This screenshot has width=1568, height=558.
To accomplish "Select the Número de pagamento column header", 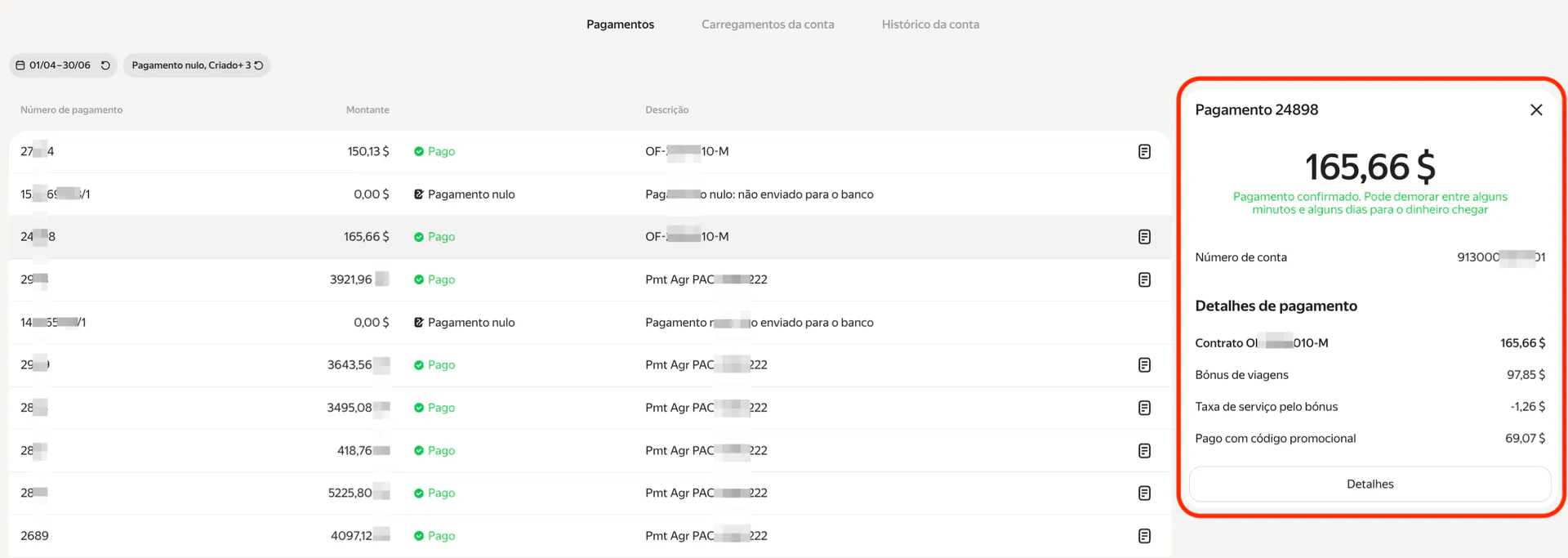I will (72, 109).
